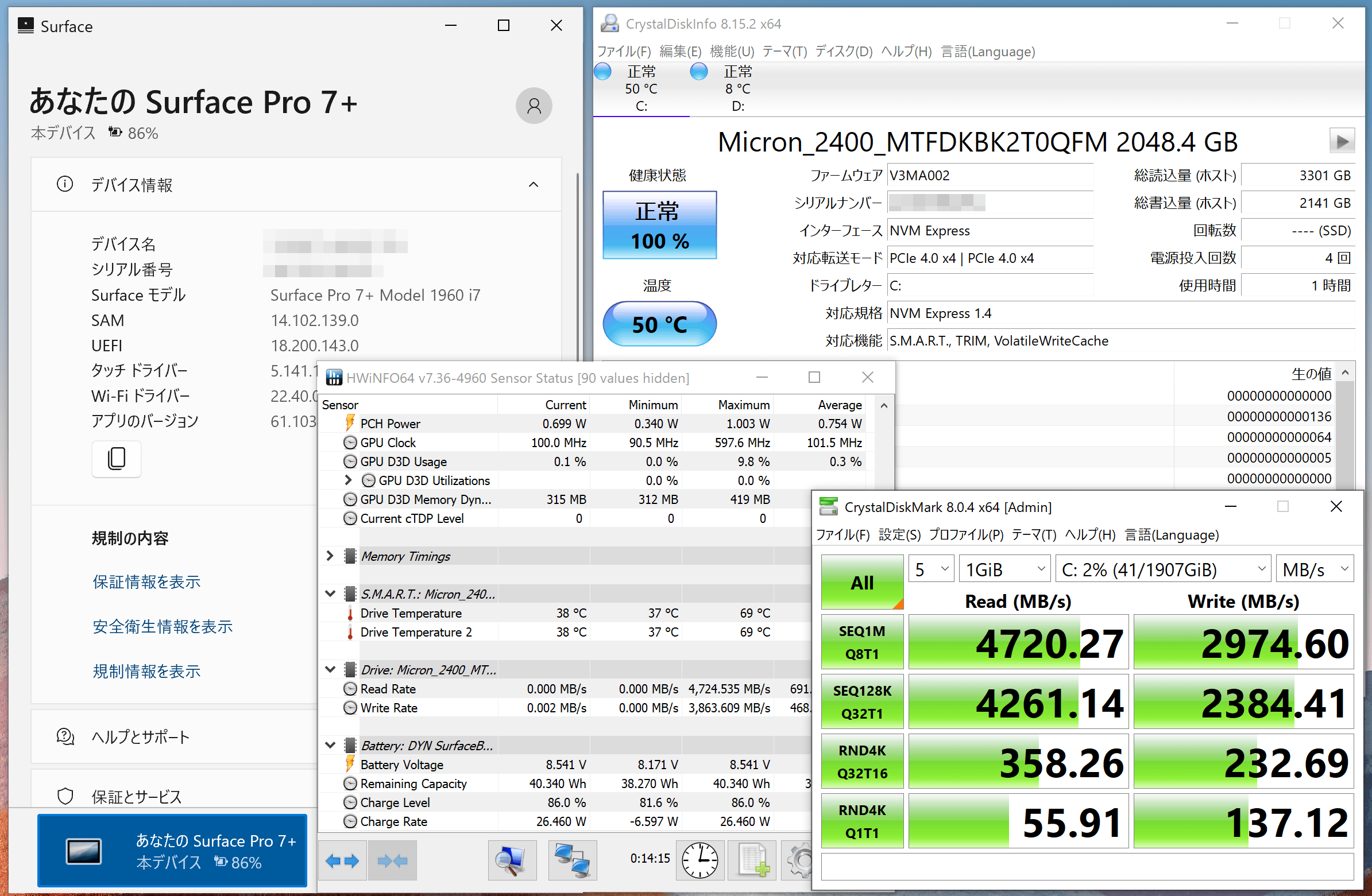Run the SEQ1M Q8T1 benchmark
The image size is (1372, 896).
(x=862, y=642)
